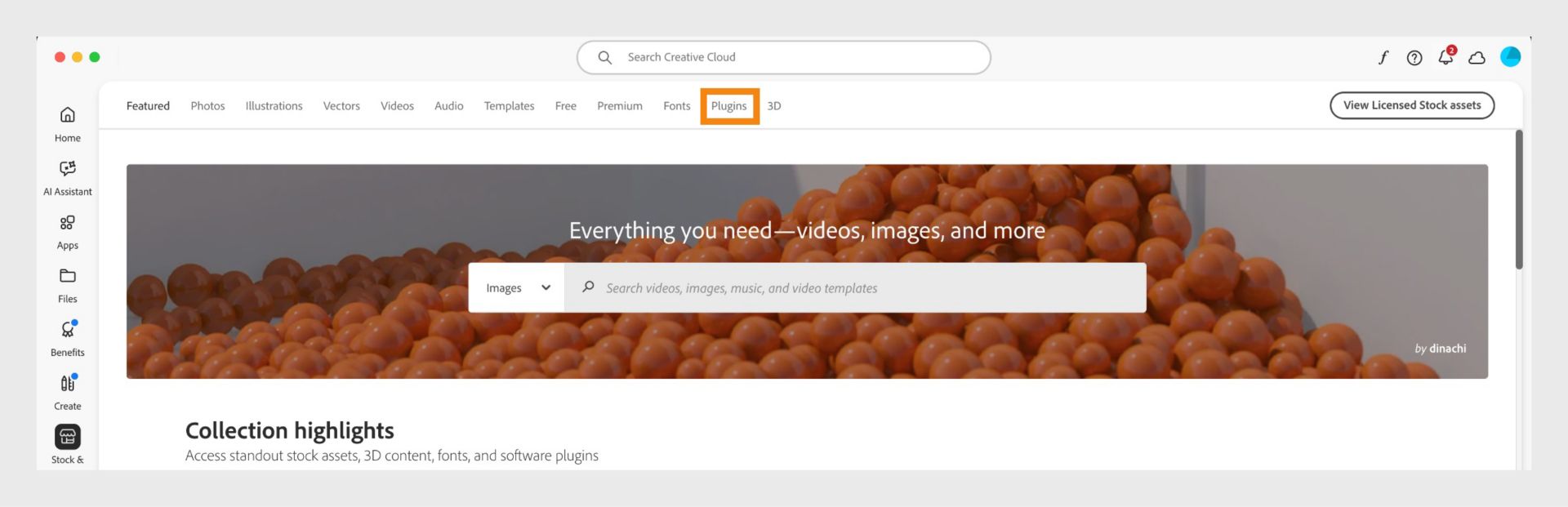The height and width of the screenshot is (507, 1568).
Task: Open the help question mark icon
Action: tap(1414, 57)
